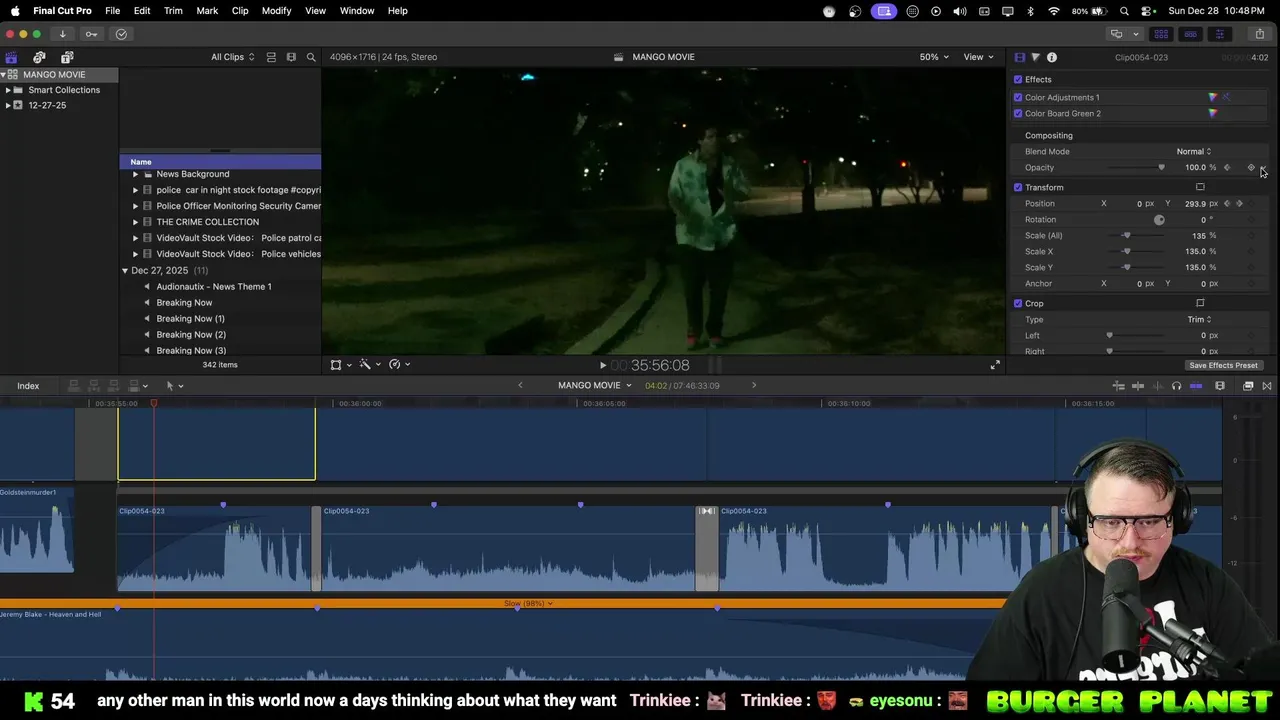Show the Libraries sidebar icon
The height and width of the screenshot is (720, 1280).
point(11,57)
